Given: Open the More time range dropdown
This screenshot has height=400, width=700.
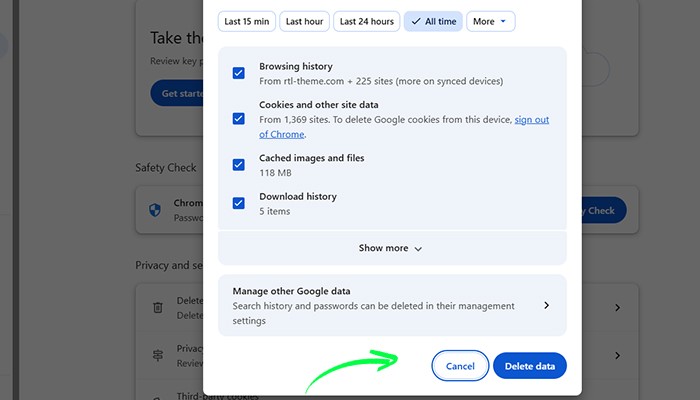Looking at the screenshot, I should (491, 21).
